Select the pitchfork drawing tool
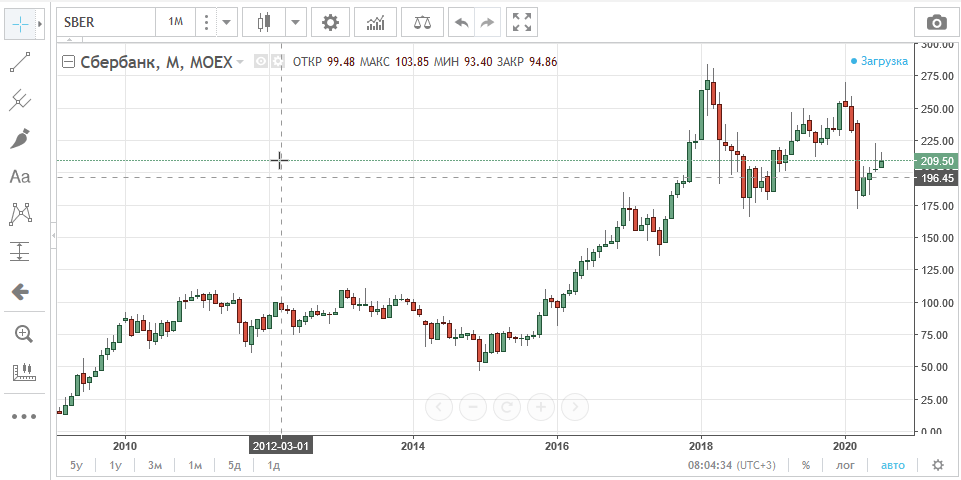 pyautogui.click(x=20, y=100)
